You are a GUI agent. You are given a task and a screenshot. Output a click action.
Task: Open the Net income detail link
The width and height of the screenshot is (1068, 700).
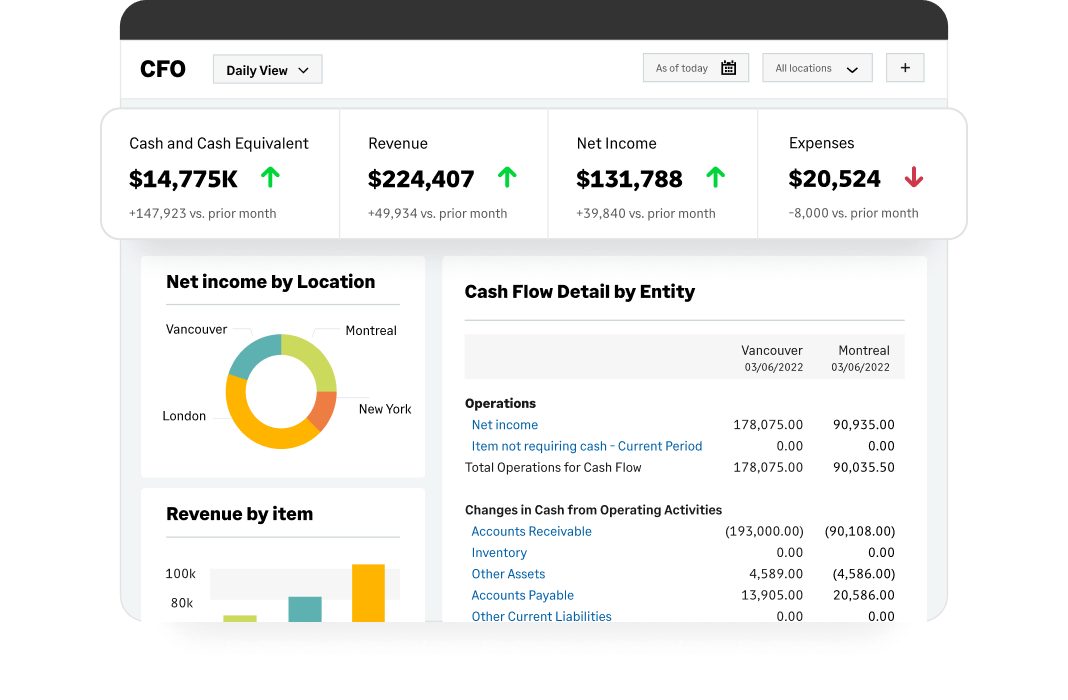(504, 424)
